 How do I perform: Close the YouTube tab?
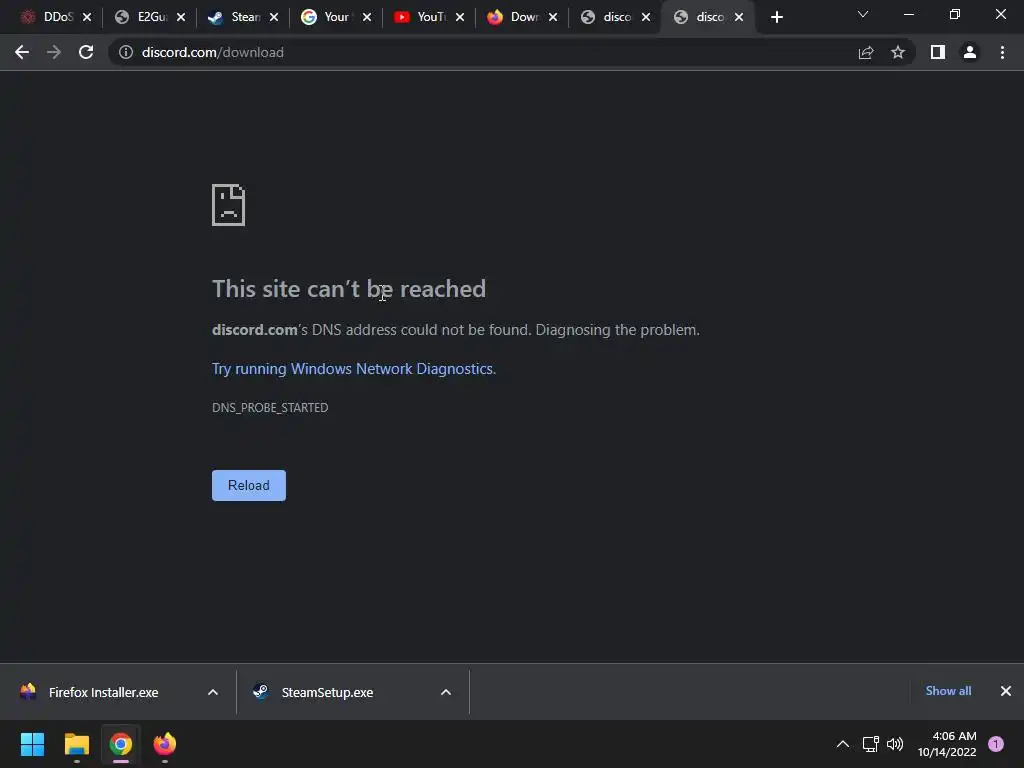coord(460,18)
